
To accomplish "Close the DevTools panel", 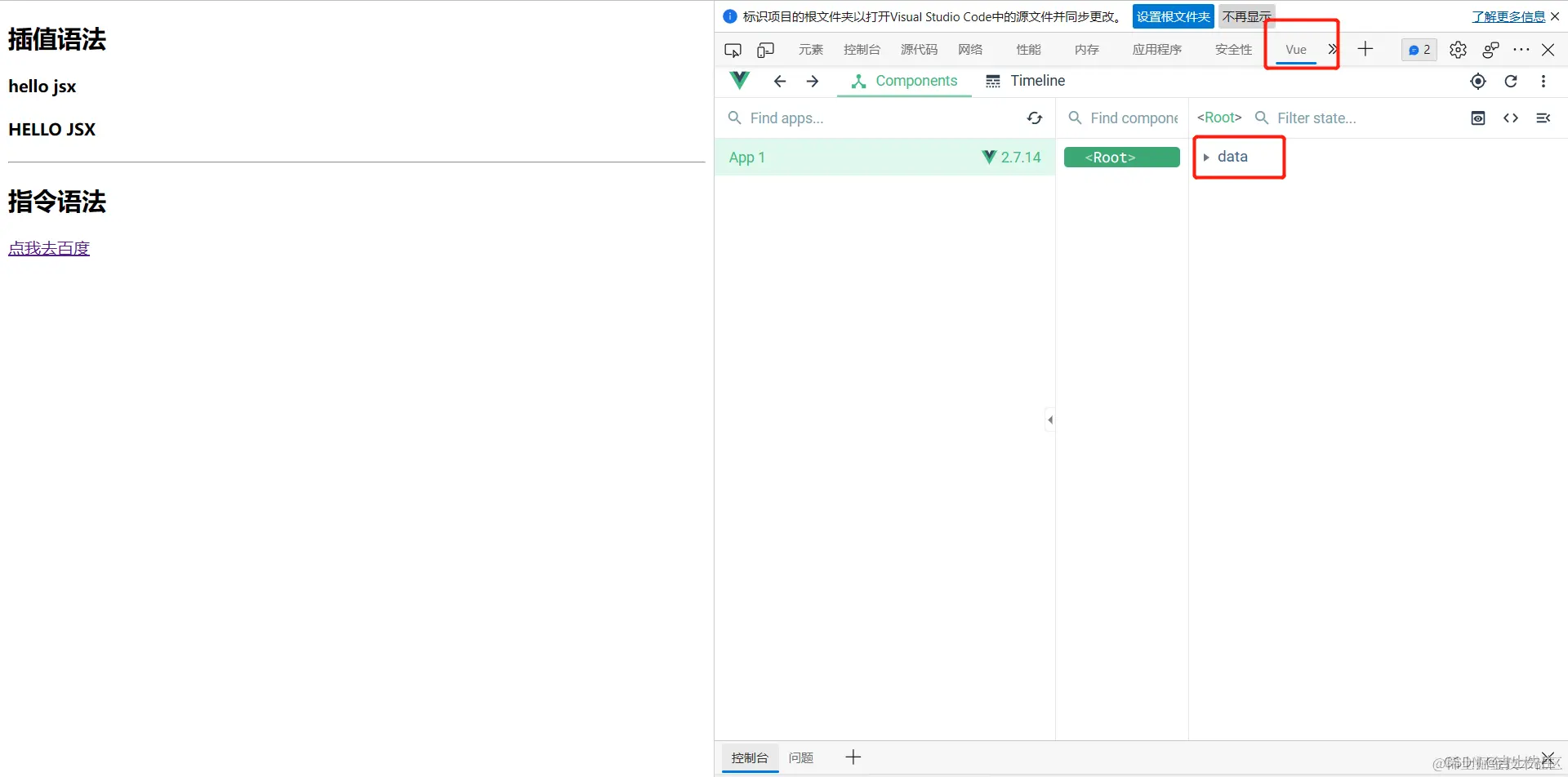I will click(x=1548, y=50).
